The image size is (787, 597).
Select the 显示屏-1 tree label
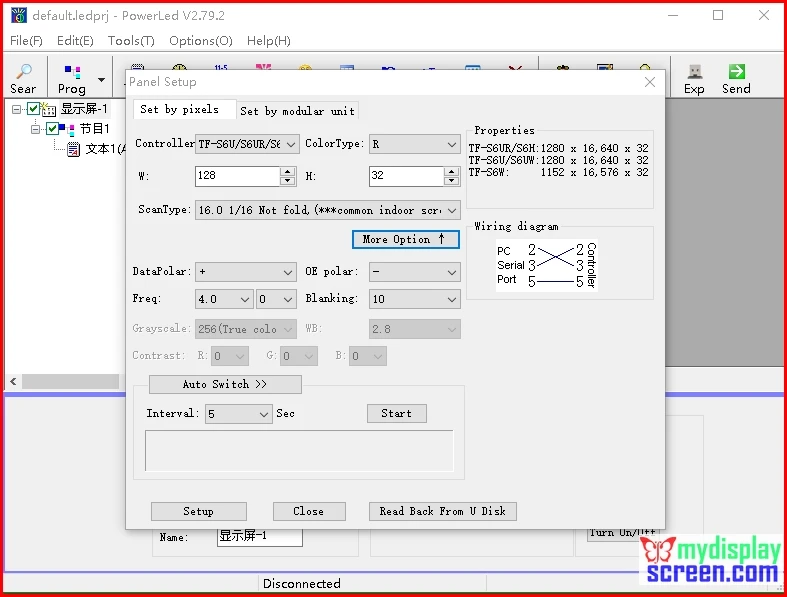coord(84,108)
